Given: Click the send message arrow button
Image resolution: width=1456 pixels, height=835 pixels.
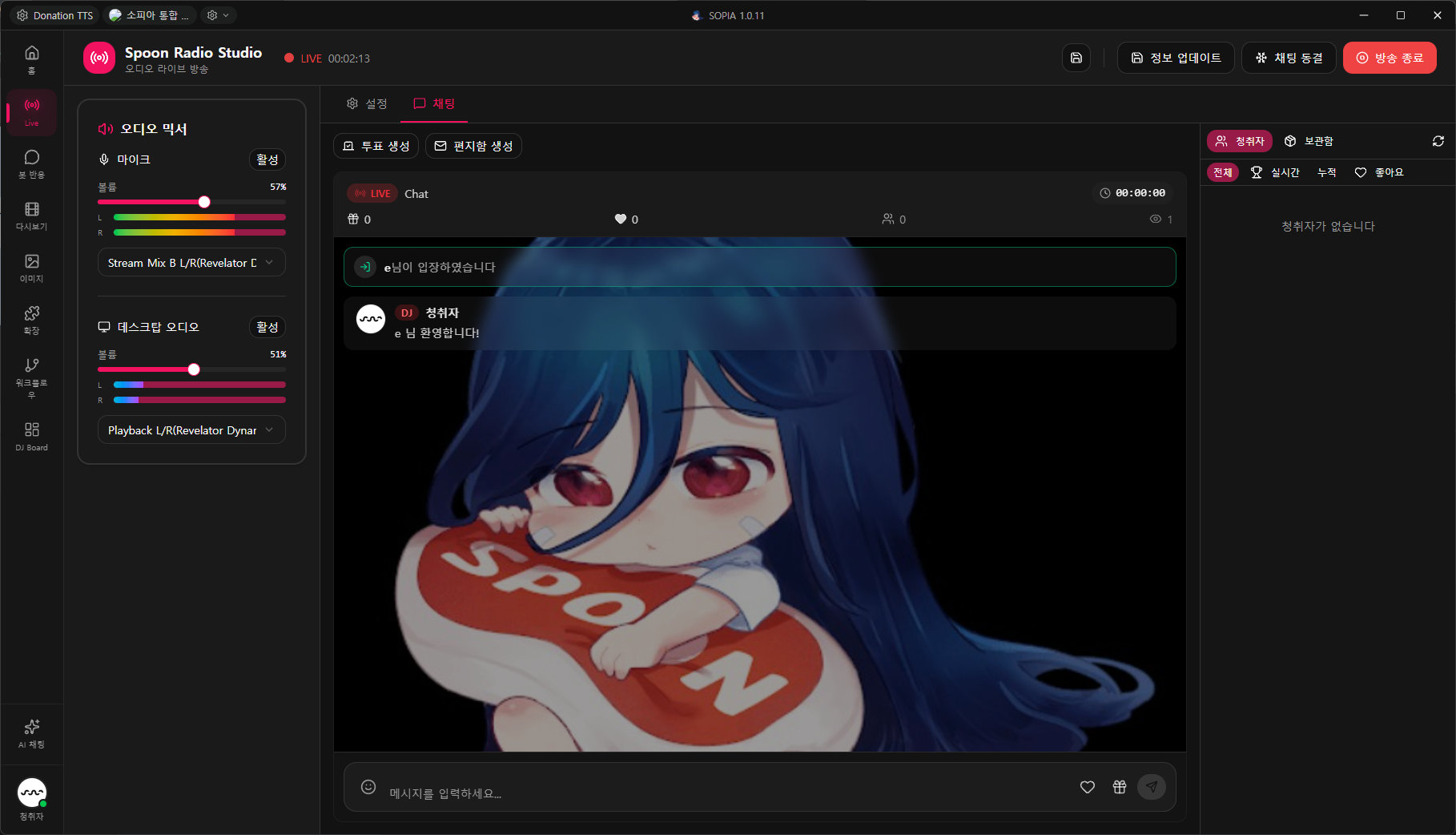Looking at the screenshot, I should click(x=1151, y=787).
